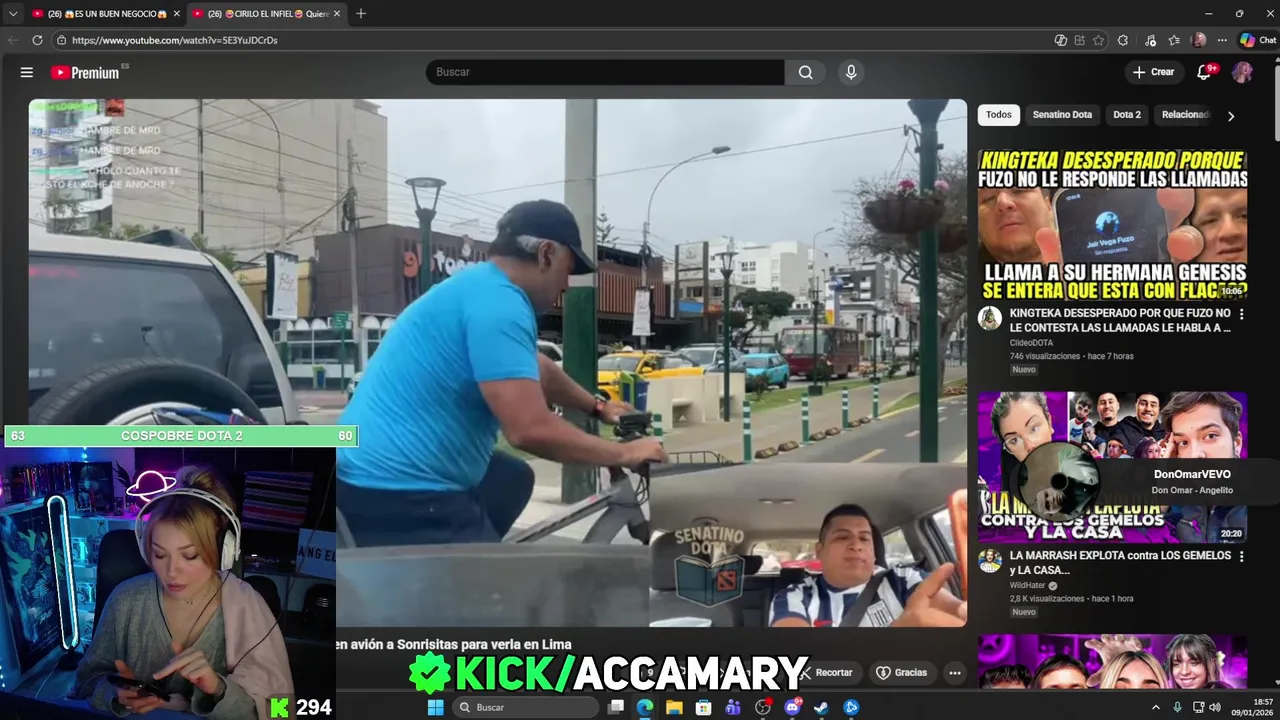Open a new browser tab
Viewport: 1280px width, 720px height.
click(361, 13)
